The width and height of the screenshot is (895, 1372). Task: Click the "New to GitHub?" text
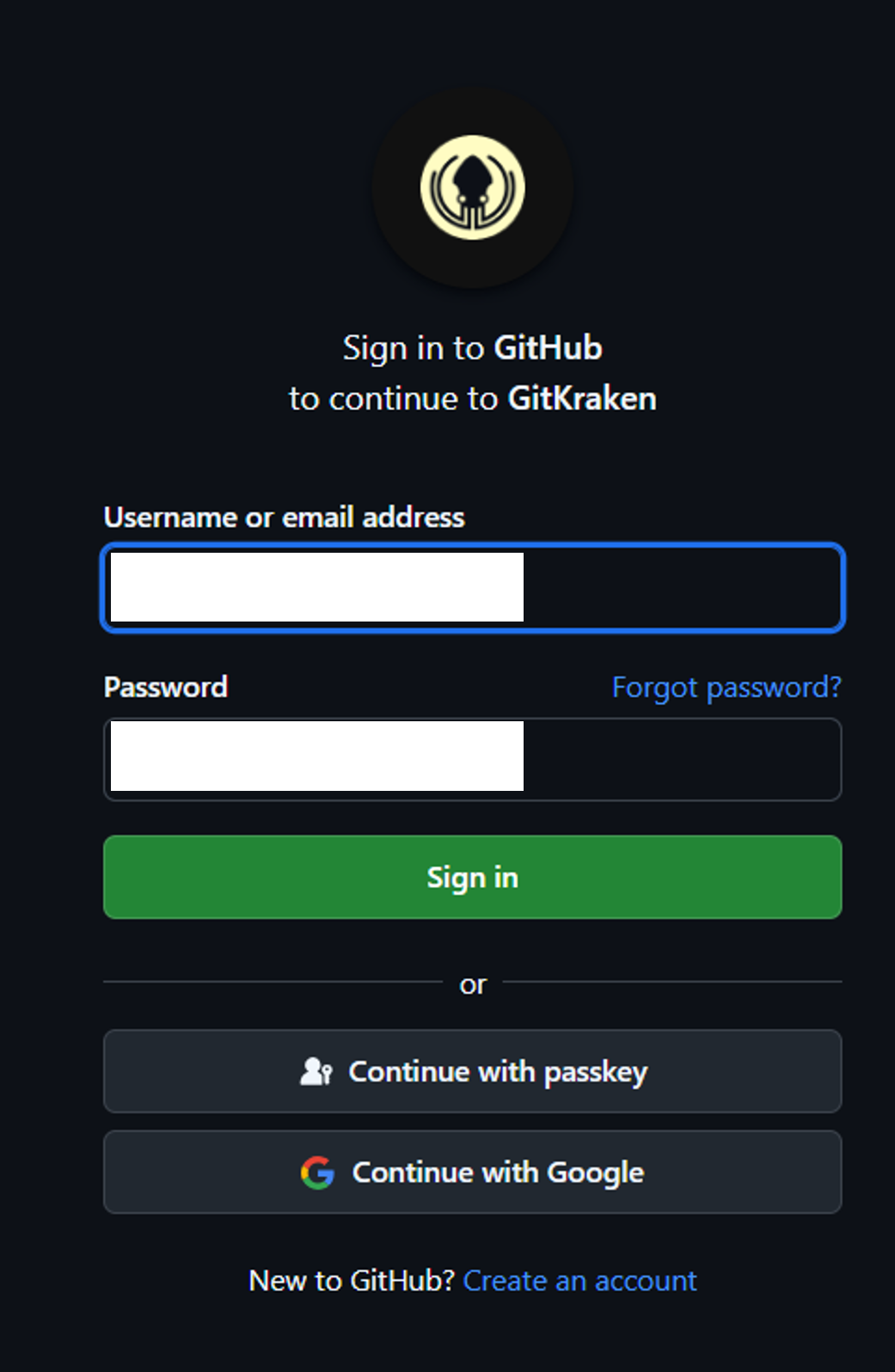coord(352,1281)
